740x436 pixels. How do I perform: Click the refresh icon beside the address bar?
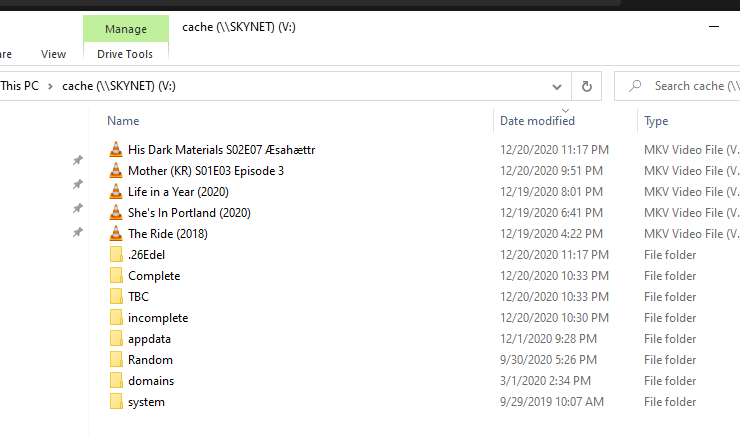[587, 86]
